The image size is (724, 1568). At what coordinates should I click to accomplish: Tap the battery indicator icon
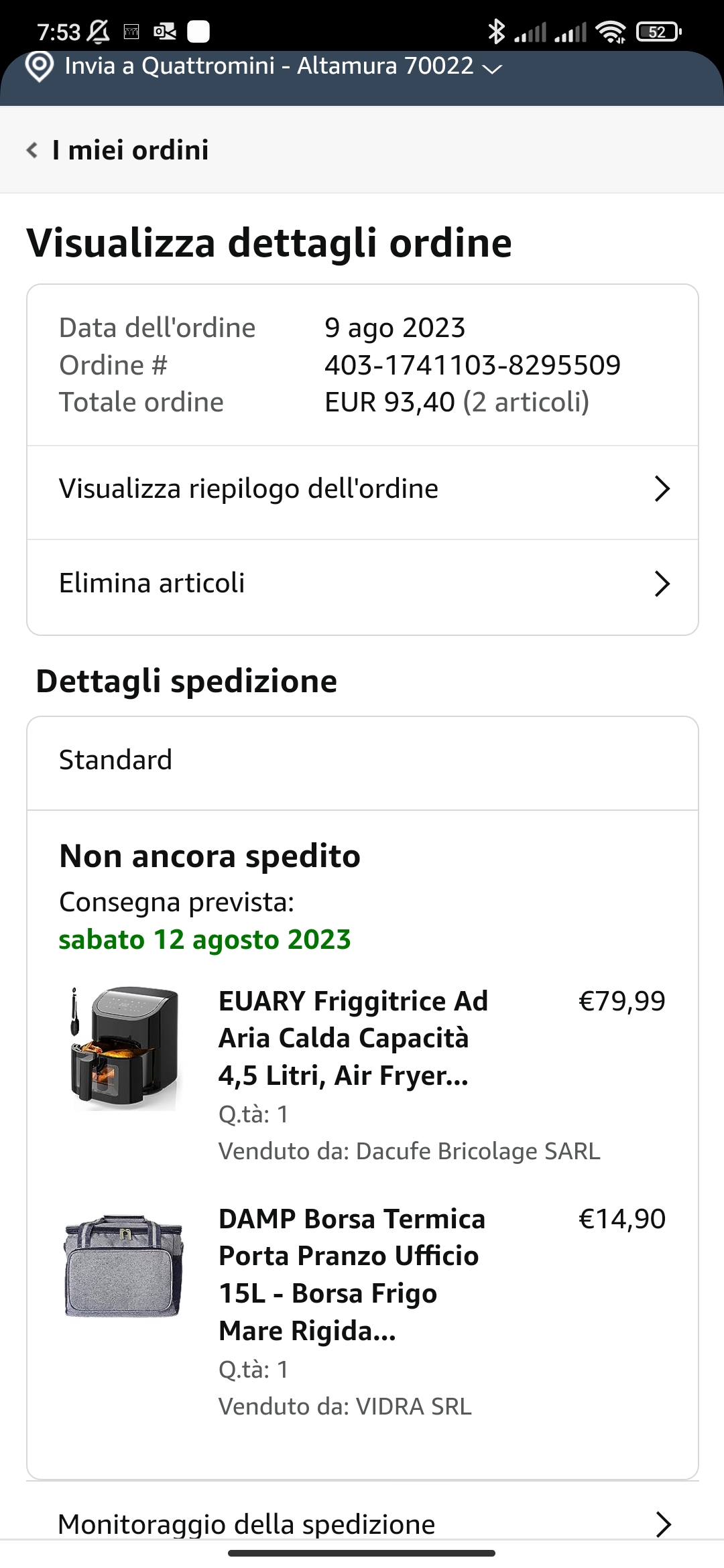[x=658, y=31]
